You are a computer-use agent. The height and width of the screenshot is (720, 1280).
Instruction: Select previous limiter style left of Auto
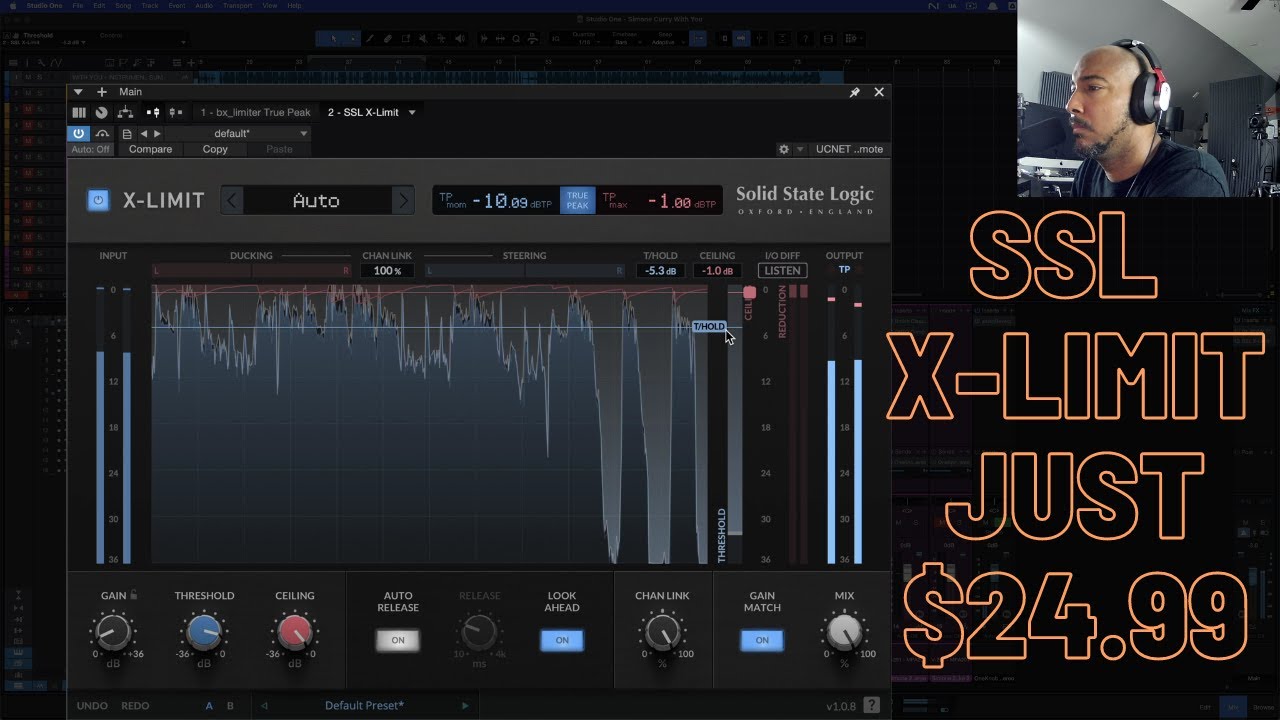tap(232, 200)
